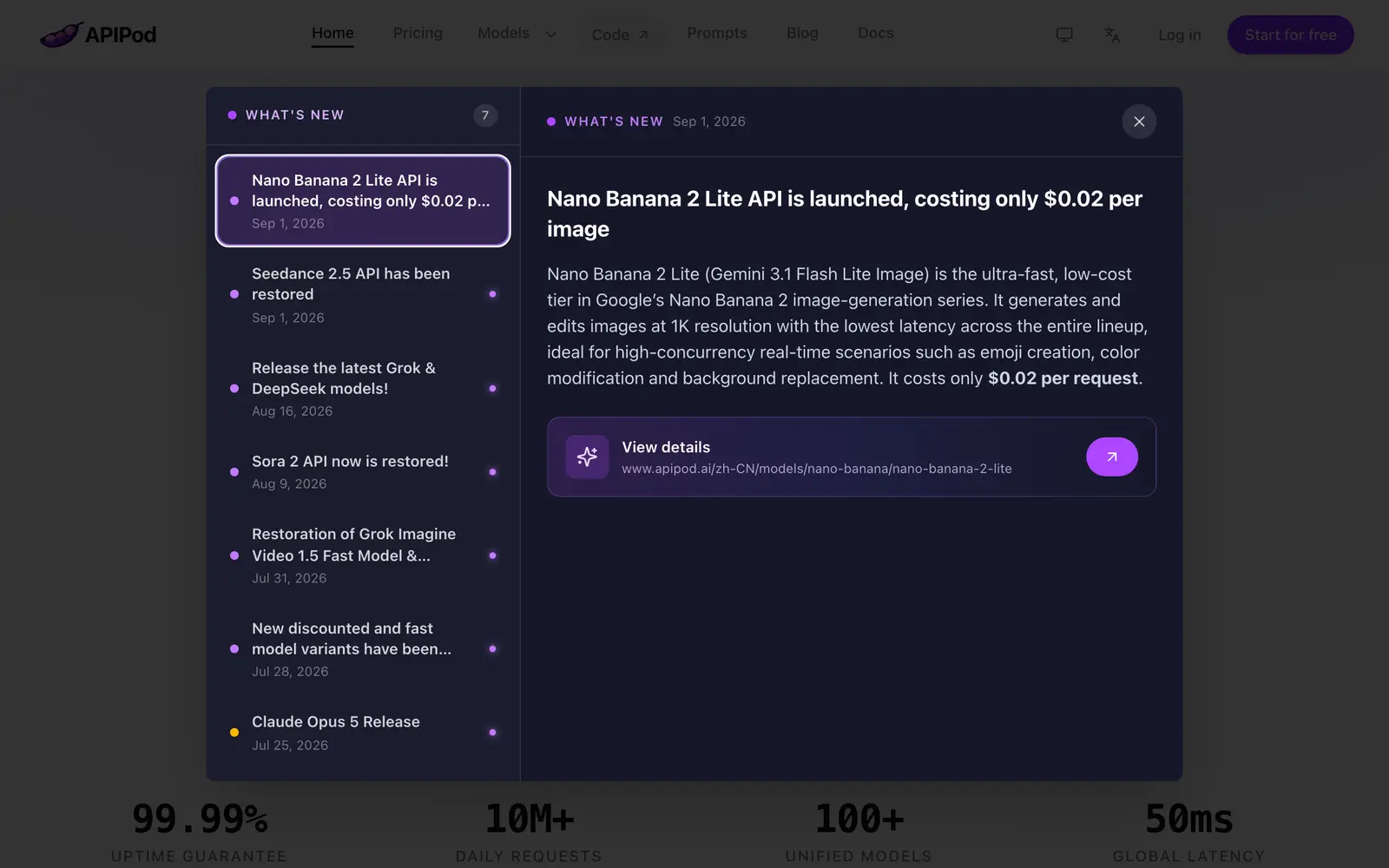Click the unread dot on Sora 2 item
Screen dimensions: 1389x868
[492, 472]
